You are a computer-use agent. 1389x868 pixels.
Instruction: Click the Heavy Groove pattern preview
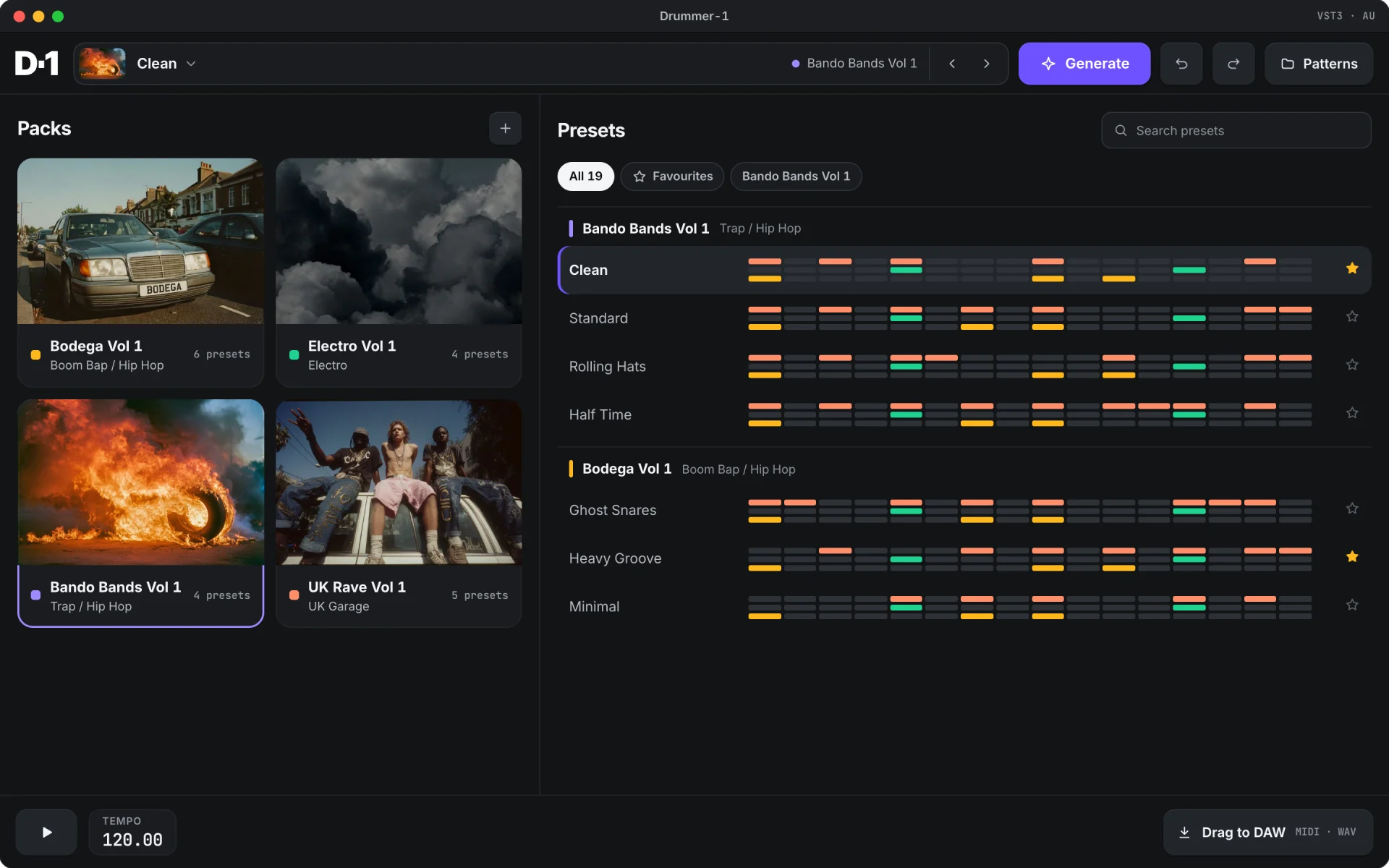click(1029, 558)
